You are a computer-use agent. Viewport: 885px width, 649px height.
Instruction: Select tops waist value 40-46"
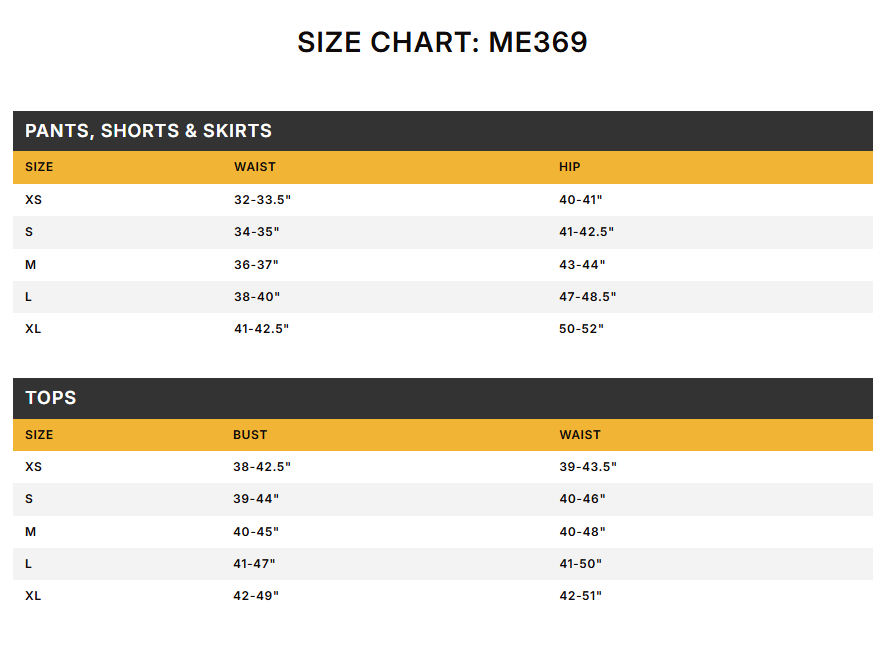click(x=582, y=499)
